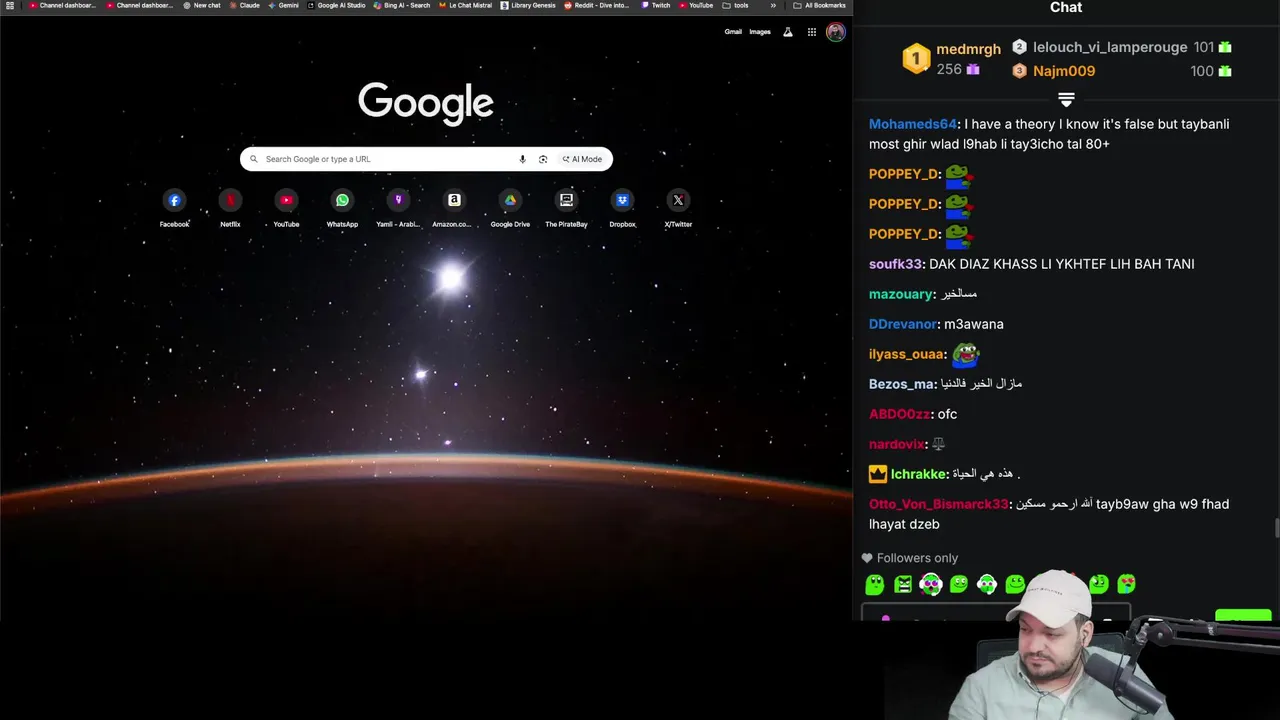Click the Najm009 leaderboard name

1064,71
